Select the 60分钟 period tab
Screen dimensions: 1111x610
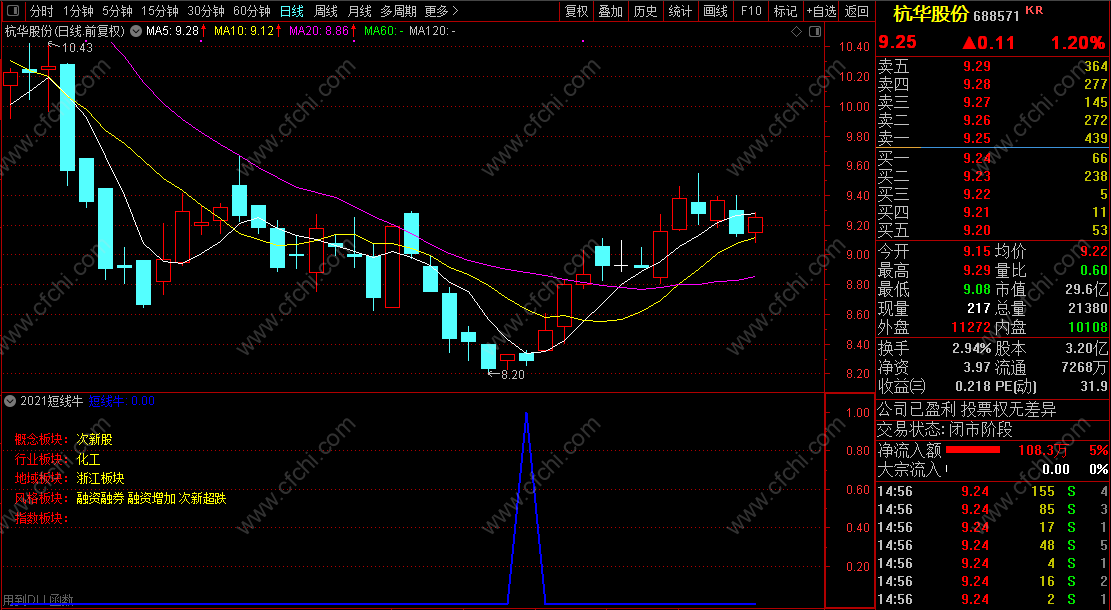(x=252, y=11)
